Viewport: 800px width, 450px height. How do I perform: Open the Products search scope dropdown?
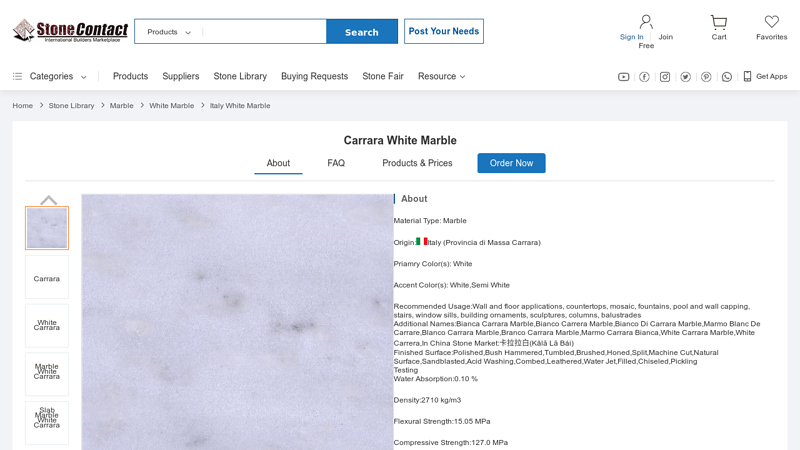pyautogui.click(x=169, y=32)
